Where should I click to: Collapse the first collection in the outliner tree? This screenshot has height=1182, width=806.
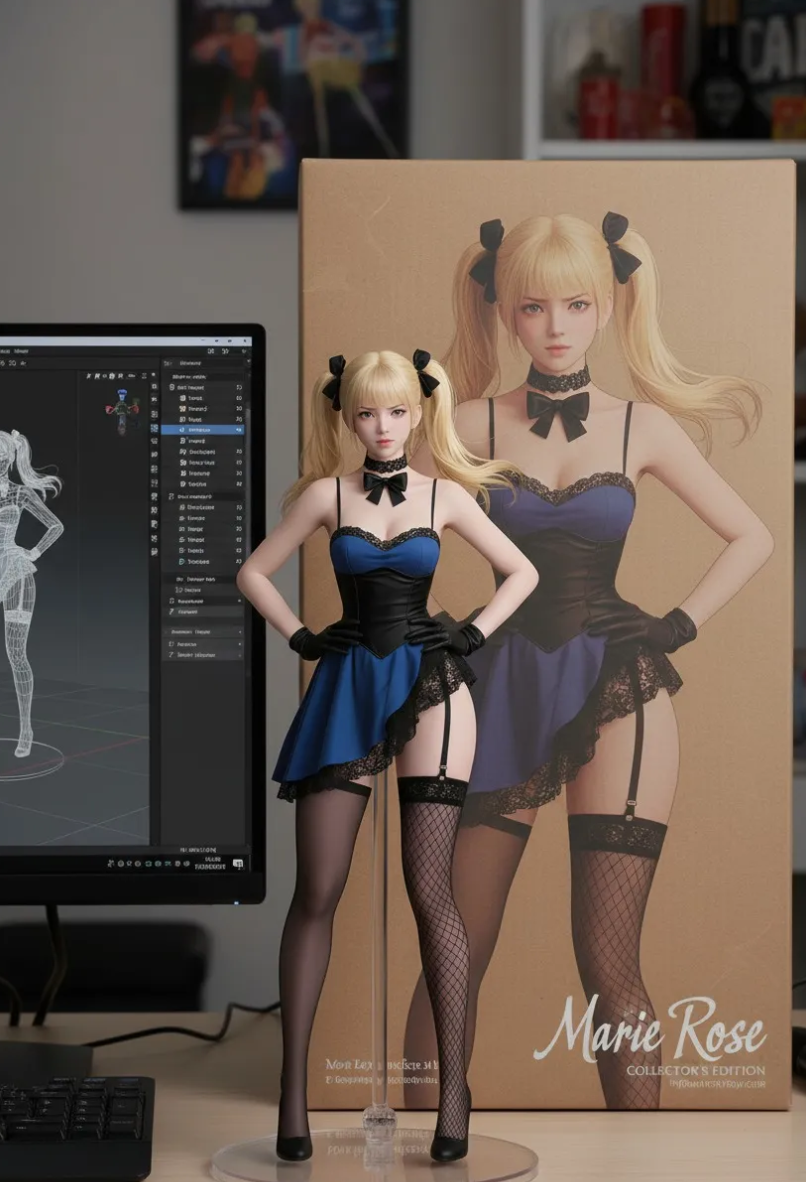point(171,386)
